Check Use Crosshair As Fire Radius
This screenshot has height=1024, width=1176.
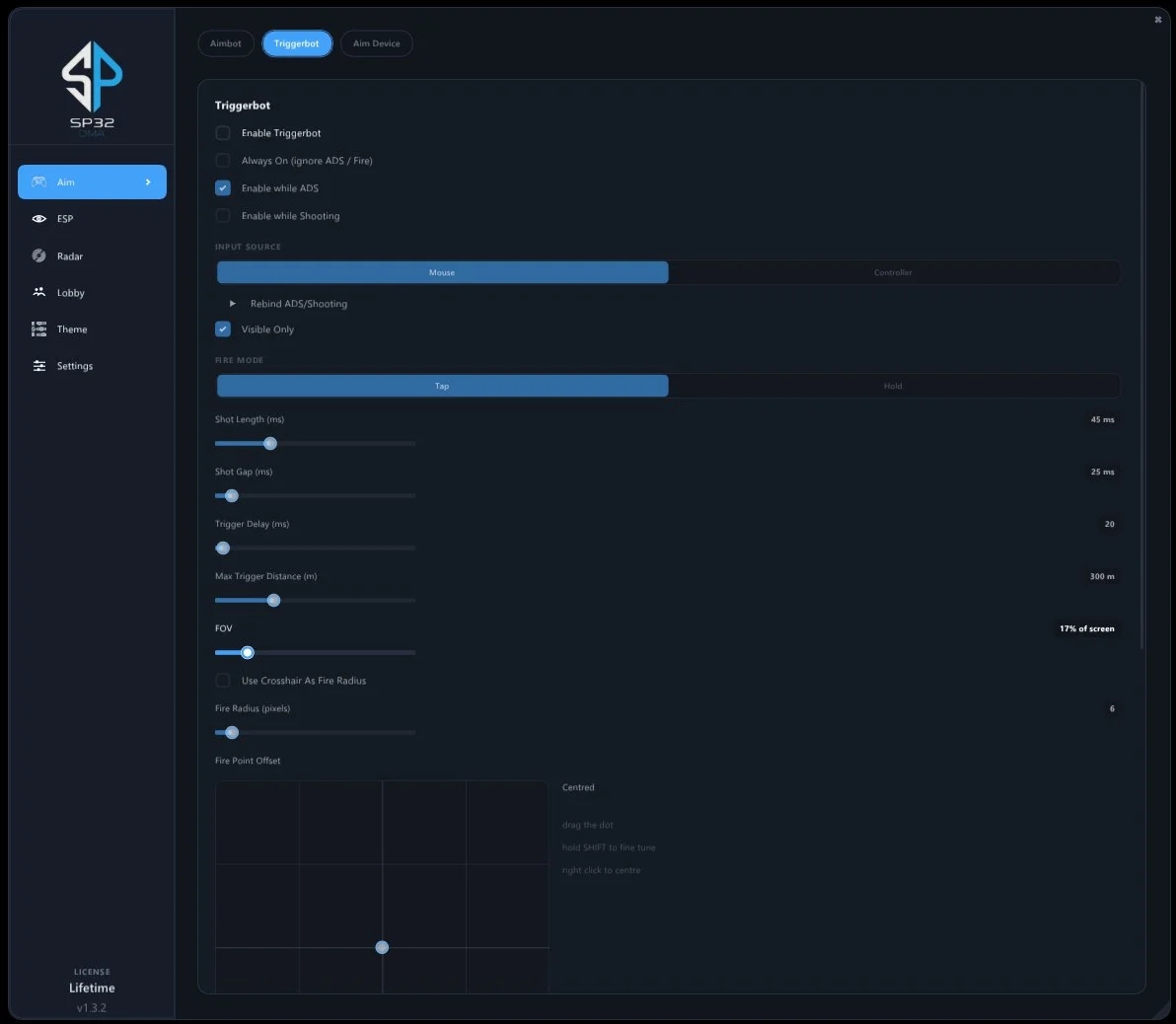pyautogui.click(x=223, y=681)
